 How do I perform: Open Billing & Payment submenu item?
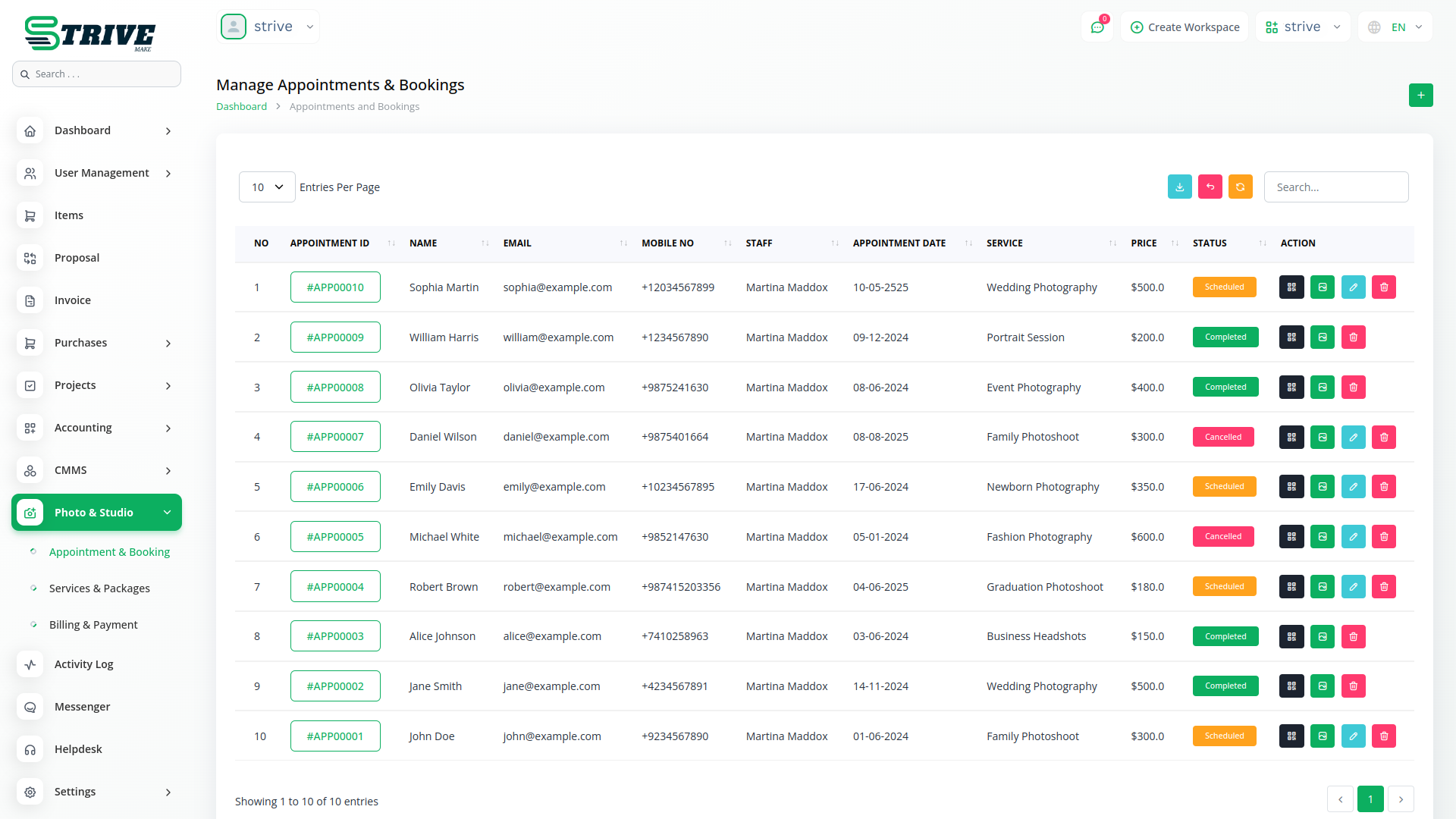93,625
